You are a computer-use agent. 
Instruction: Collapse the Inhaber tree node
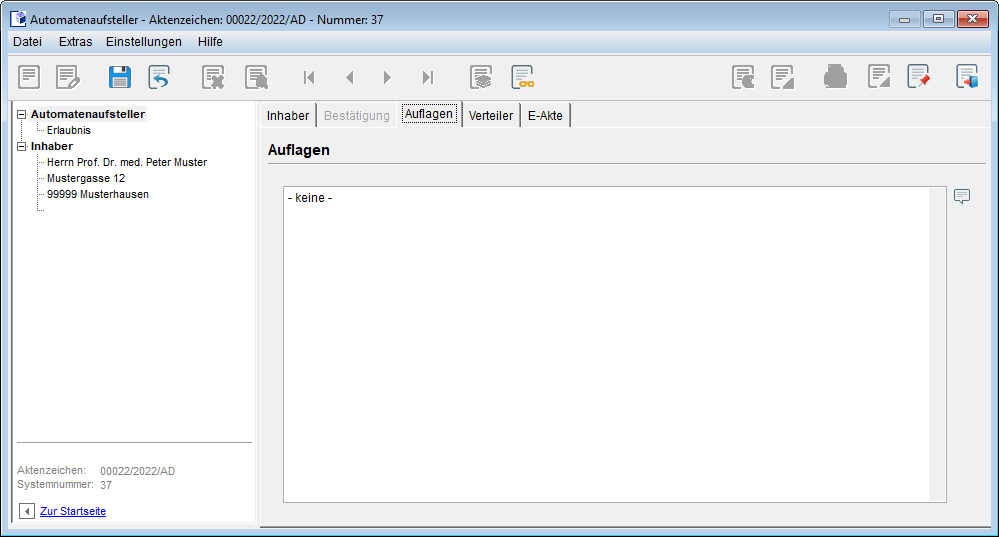click(x=22, y=146)
